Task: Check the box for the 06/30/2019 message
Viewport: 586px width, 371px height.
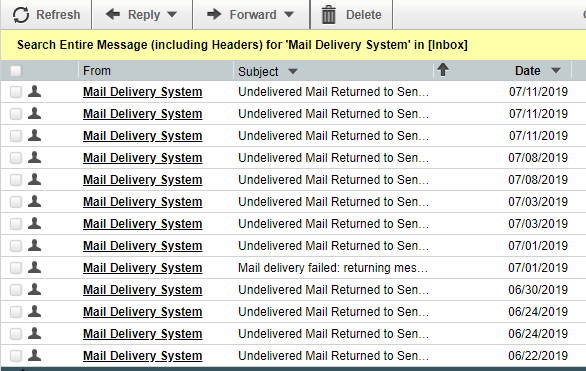Action: pos(16,290)
